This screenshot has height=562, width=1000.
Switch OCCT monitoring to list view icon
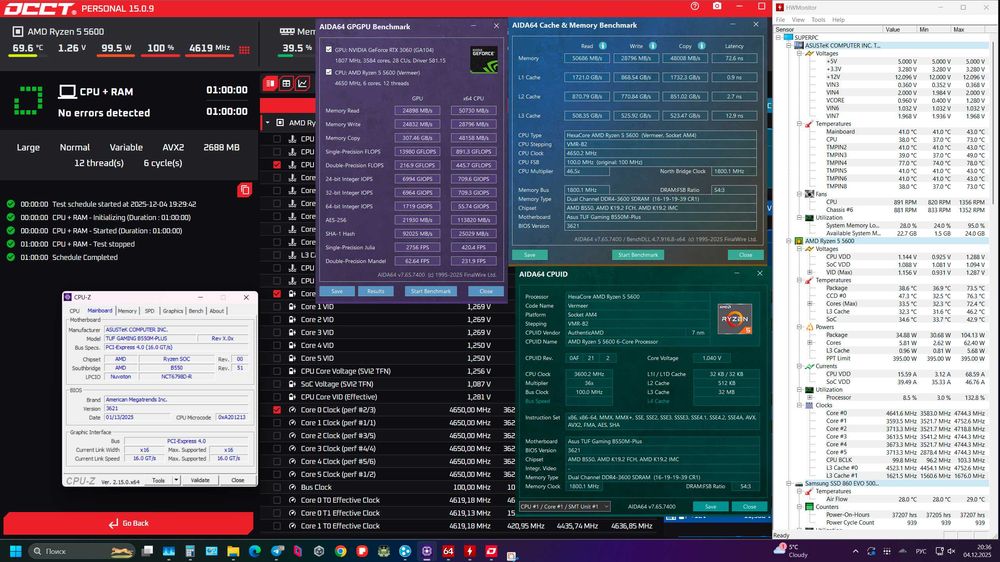click(270, 84)
